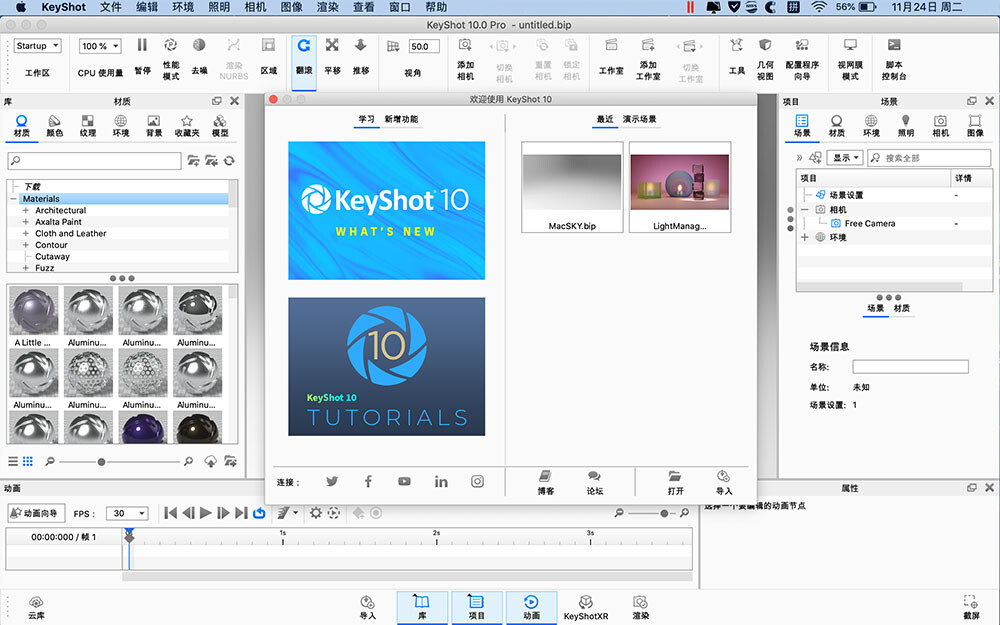1000x625 pixels.
Task: Click the 动画向导 animation wizard button
Action: (36, 513)
